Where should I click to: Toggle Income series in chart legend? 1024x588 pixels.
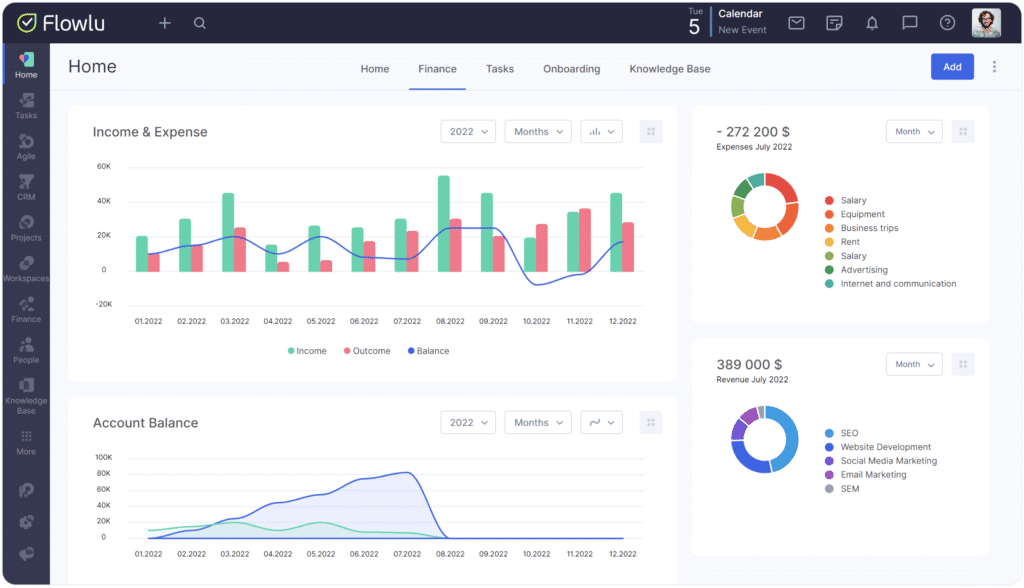(307, 351)
